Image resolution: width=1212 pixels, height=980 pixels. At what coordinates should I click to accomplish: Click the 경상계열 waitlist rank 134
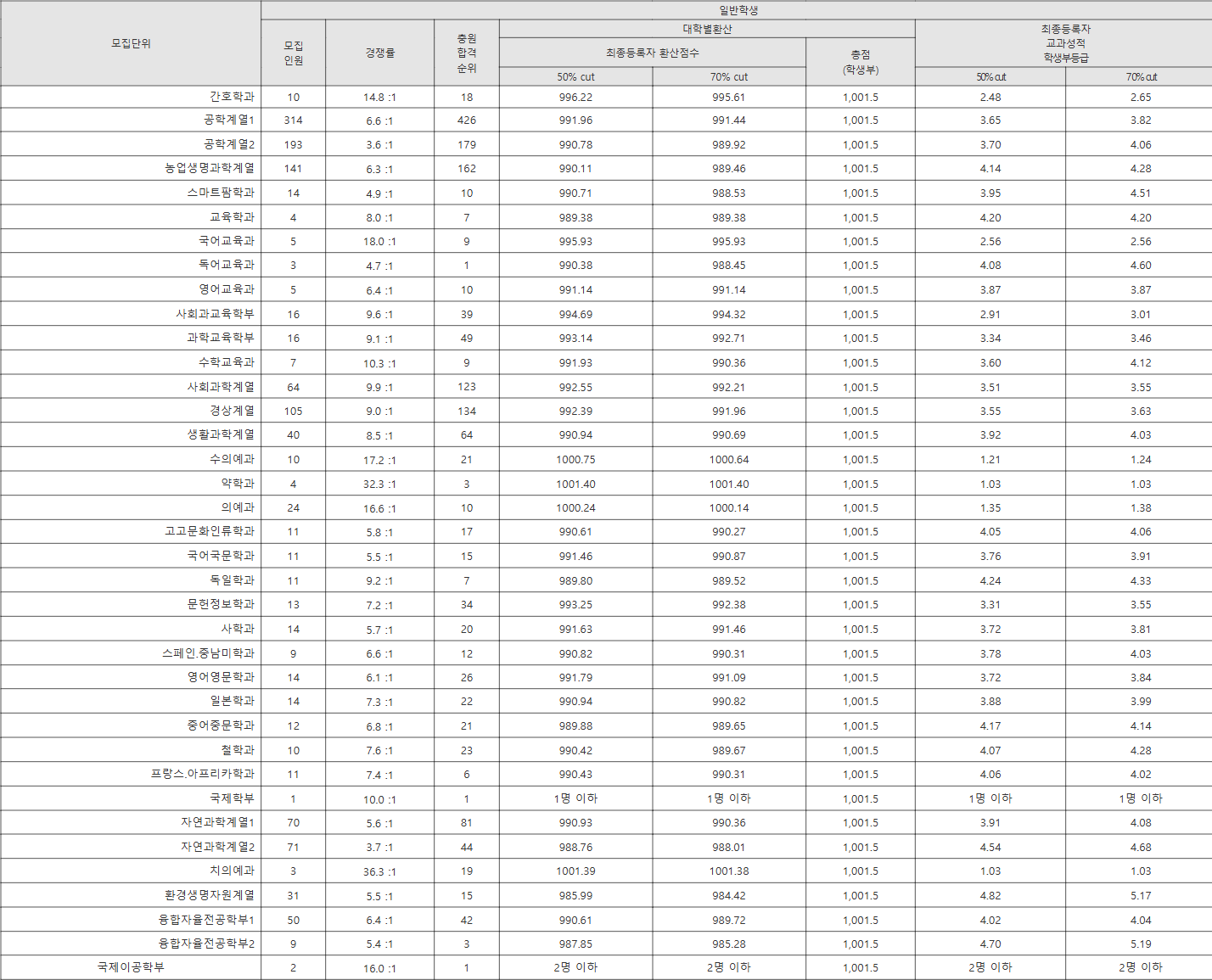(x=467, y=412)
